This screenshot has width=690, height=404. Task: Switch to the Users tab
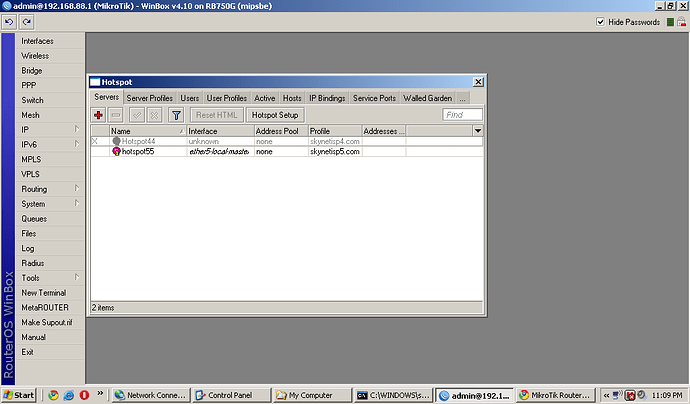pos(190,98)
